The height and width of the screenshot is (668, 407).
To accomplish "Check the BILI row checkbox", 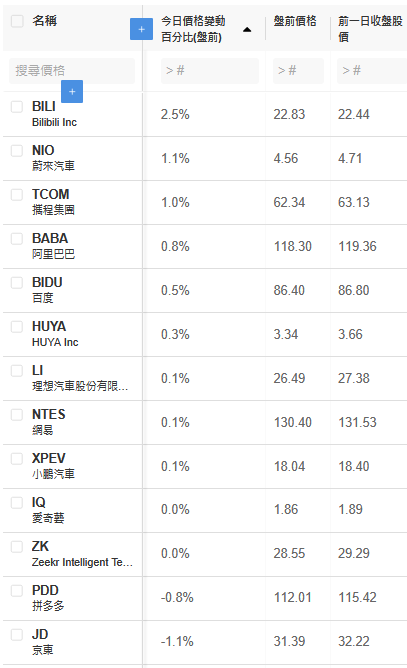I will tap(17, 107).
